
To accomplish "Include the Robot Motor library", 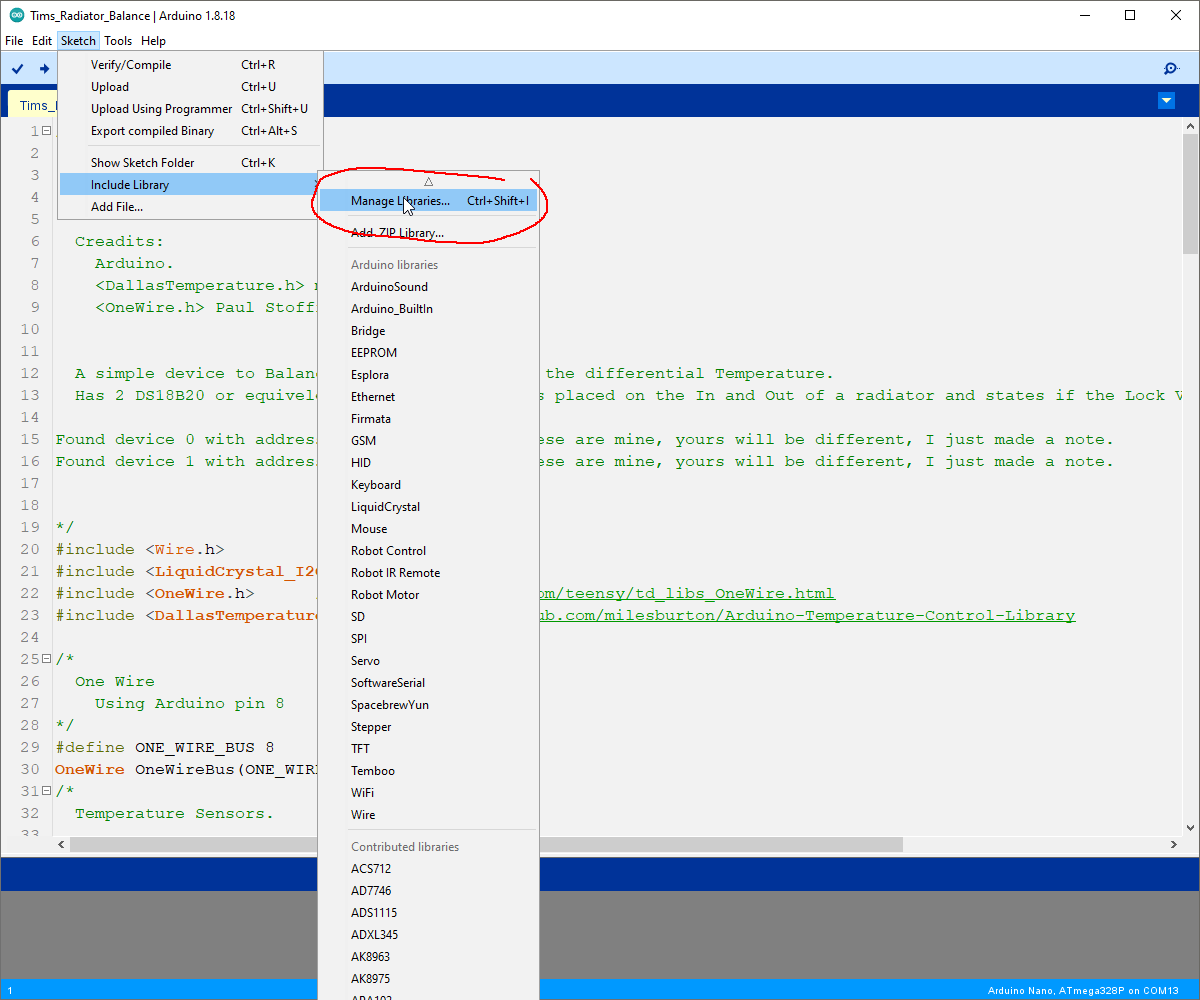I will [428, 595].
